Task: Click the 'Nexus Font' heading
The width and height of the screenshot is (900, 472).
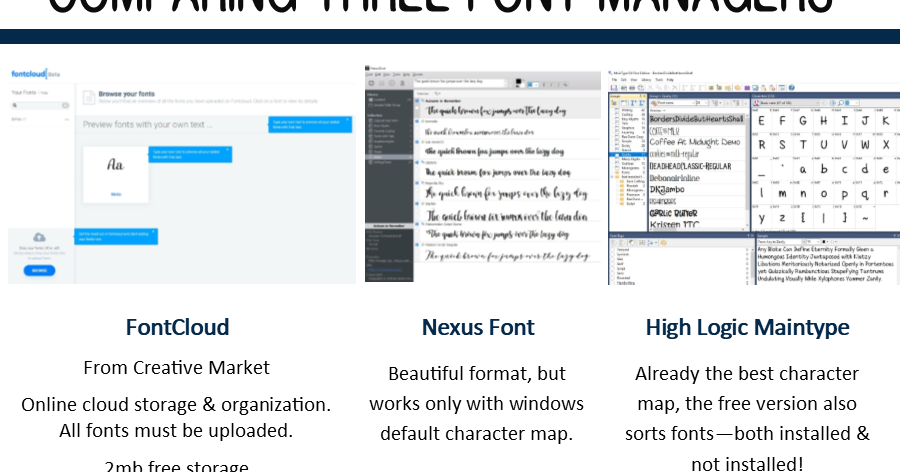Action: pos(478,327)
